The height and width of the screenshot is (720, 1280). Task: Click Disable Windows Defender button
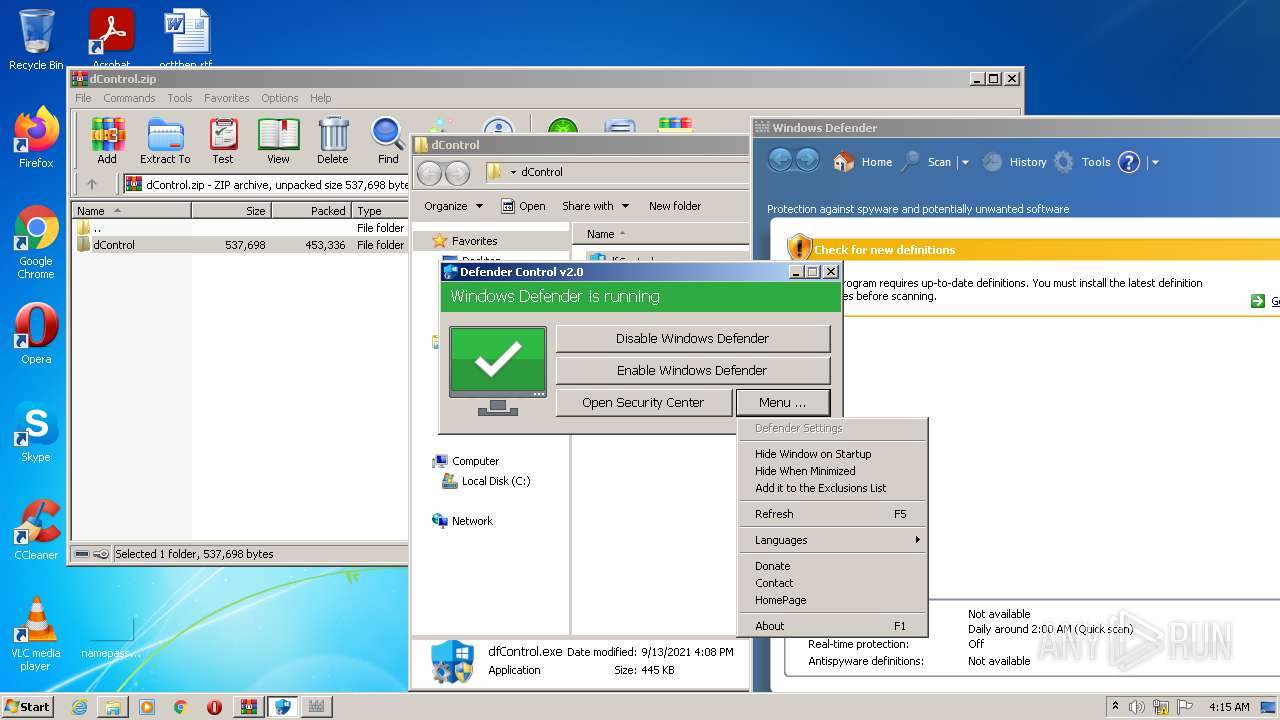[692, 338]
